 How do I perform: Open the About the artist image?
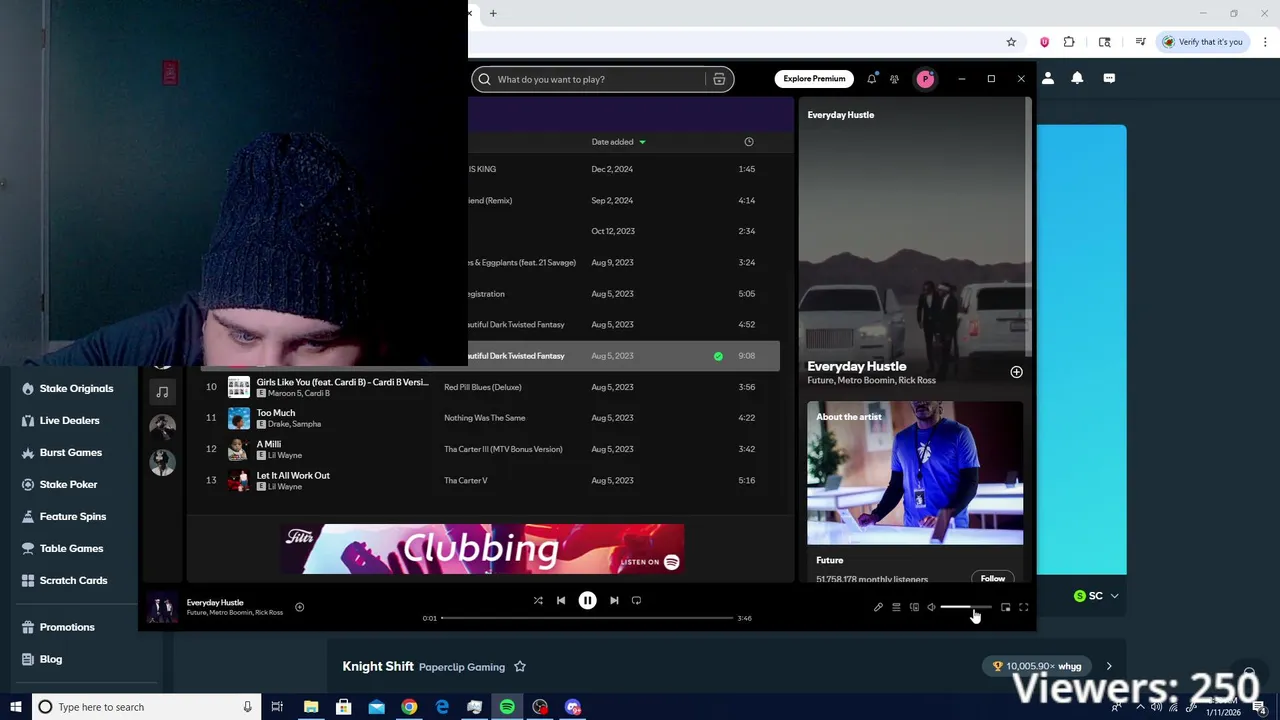pos(915,473)
